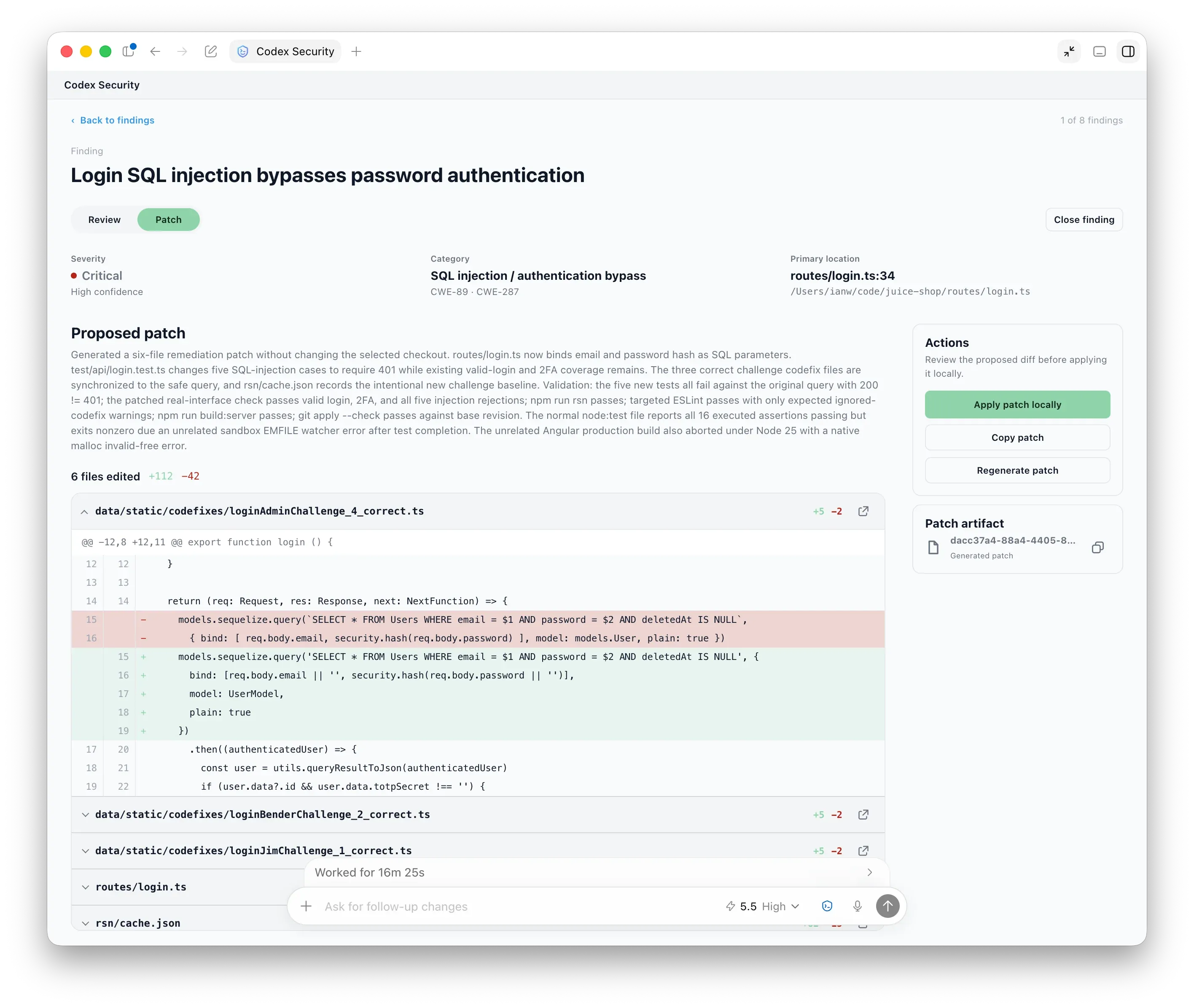The height and width of the screenshot is (1008, 1194).
Task: Click the 6 files edited summary
Action: pos(105,477)
